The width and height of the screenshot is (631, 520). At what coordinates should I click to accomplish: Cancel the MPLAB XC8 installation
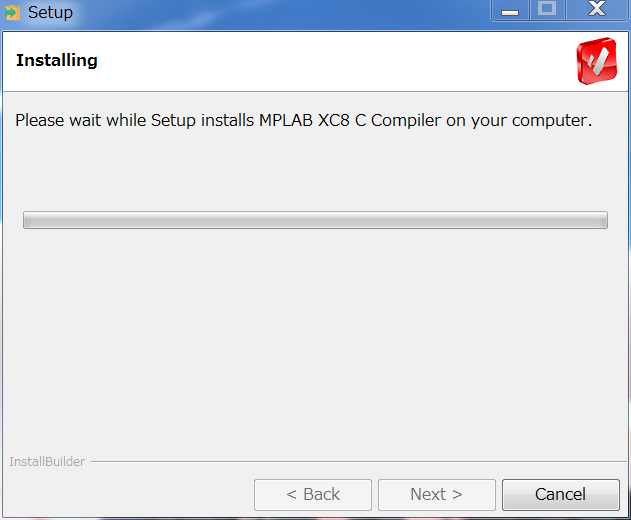[x=561, y=495]
